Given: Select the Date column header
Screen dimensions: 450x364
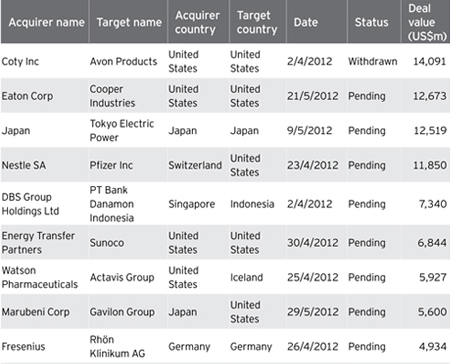Looking at the screenshot, I should (306, 22).
